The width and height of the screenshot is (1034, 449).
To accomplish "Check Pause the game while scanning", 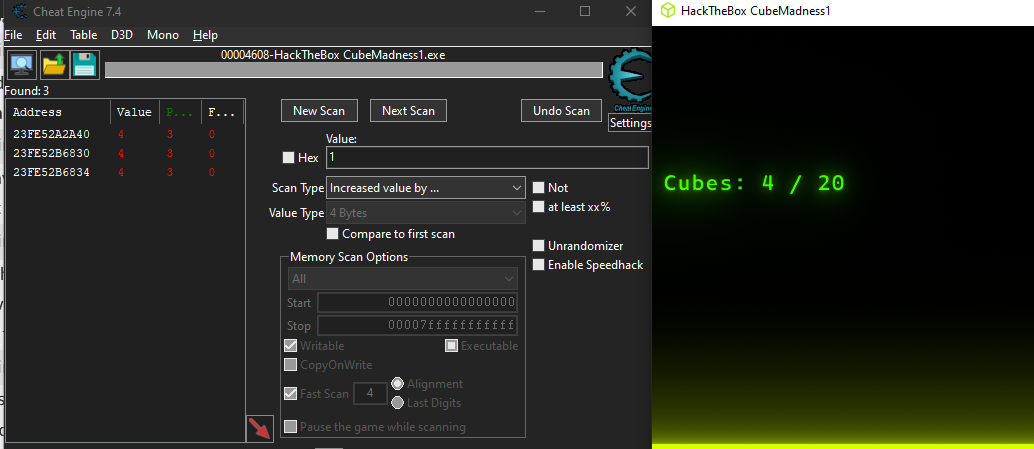I will 290,427.
